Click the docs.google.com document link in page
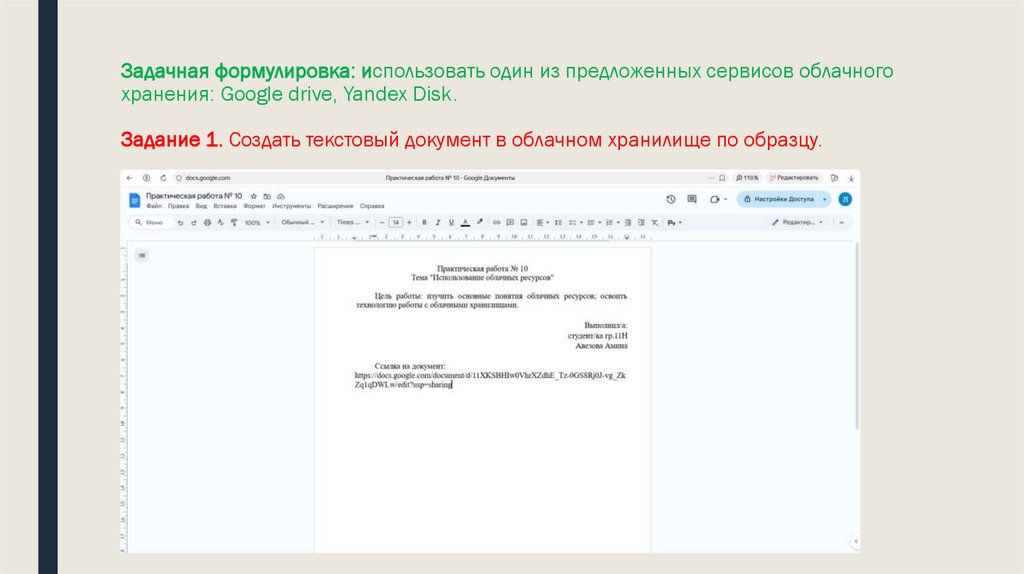 490,380
